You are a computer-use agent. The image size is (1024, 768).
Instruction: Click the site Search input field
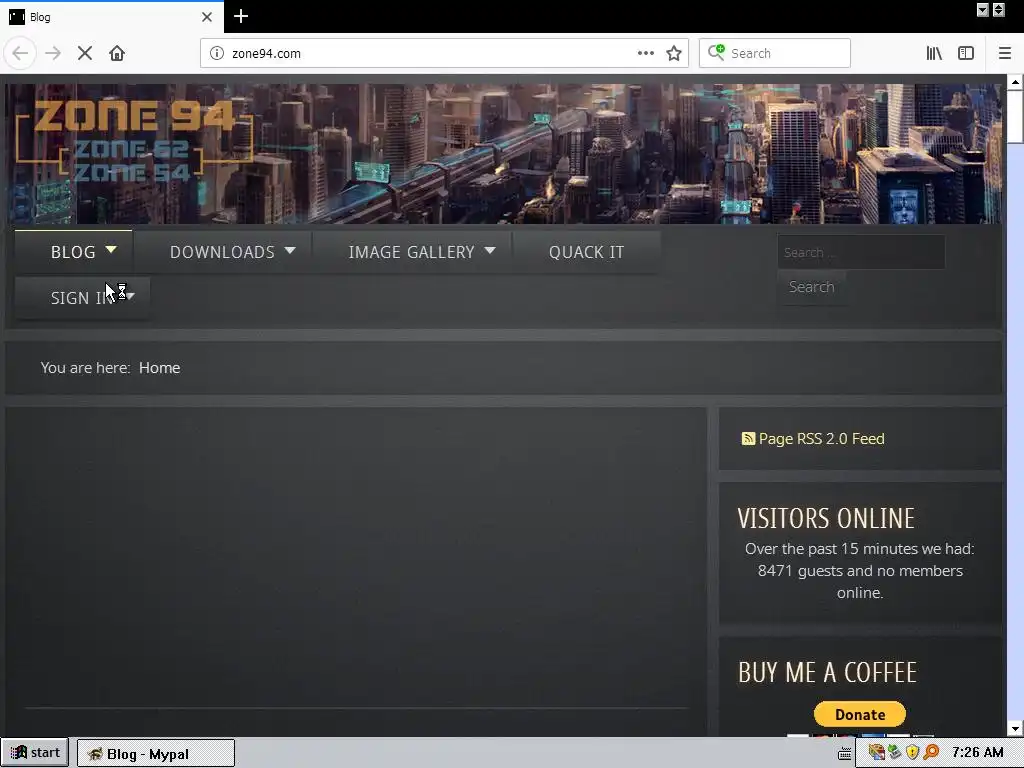[x=861, y=252]
